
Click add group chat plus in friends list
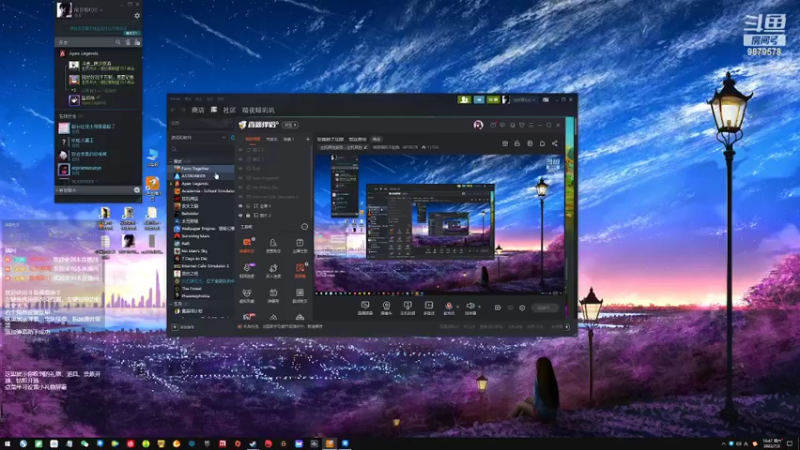click(x=137, y=190)
